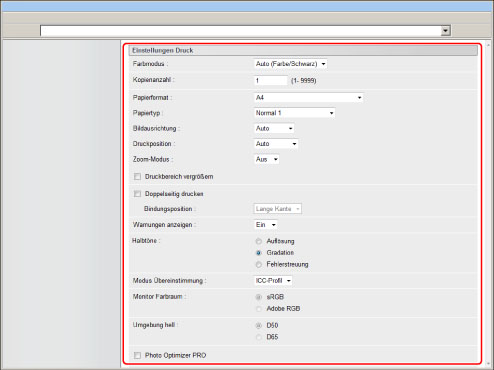Screen dimensions: 494x370
Task: Click the Kopienanzahl input field
Action: [x=270, y=80]
